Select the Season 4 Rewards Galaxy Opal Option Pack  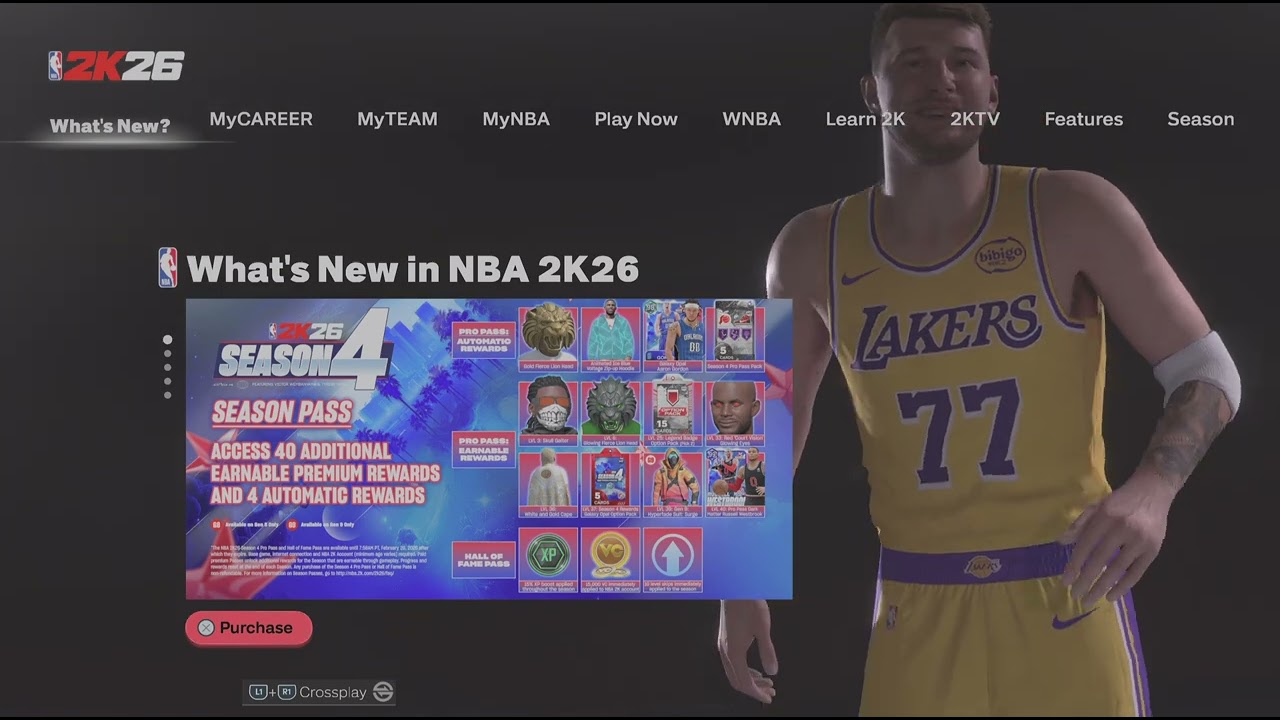(x=610, y=483)
